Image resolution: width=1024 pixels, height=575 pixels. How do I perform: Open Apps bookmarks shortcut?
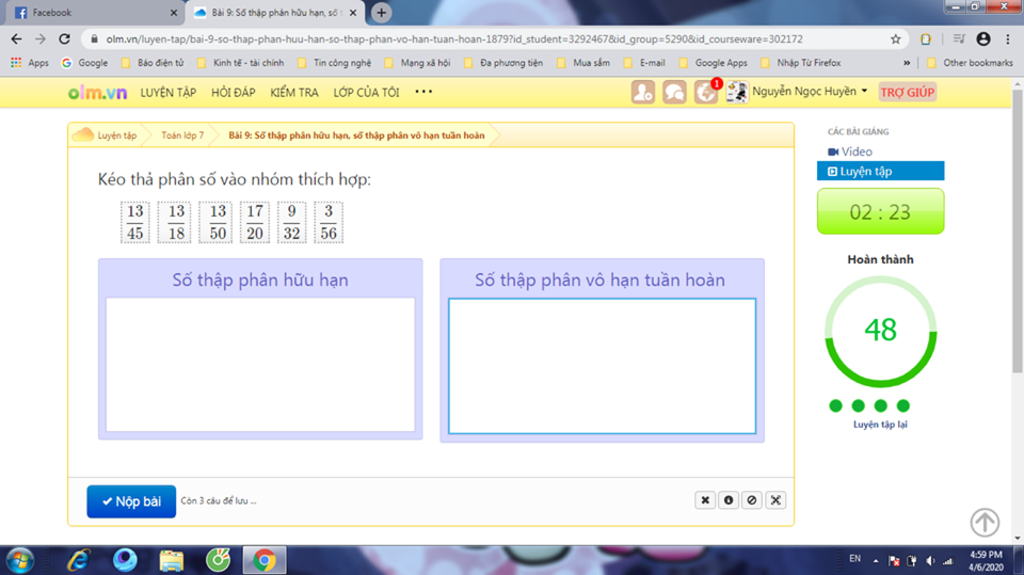(x=29, y=63)
